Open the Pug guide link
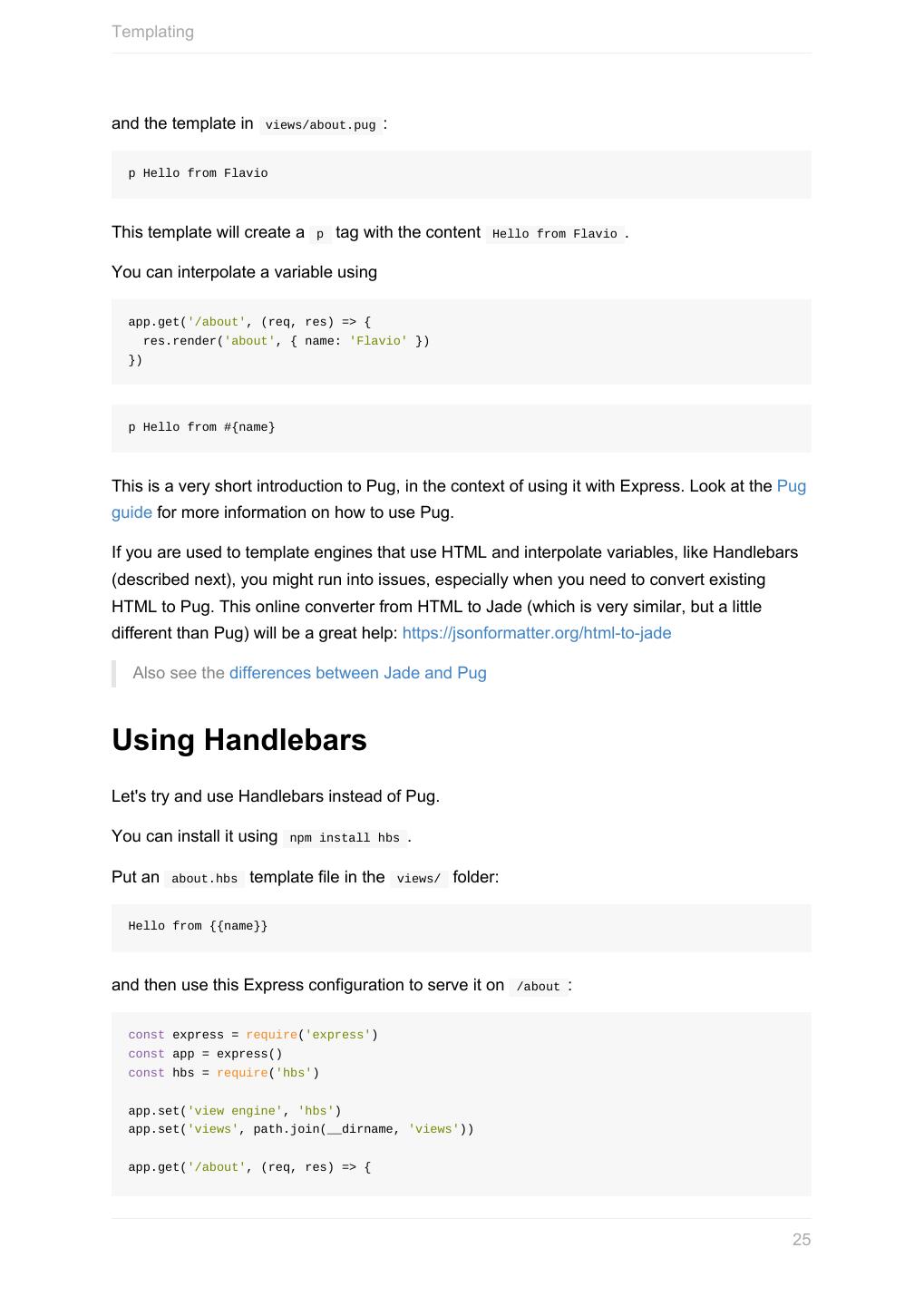Viewport: 924px width, 1306px height. click(791, 486)
